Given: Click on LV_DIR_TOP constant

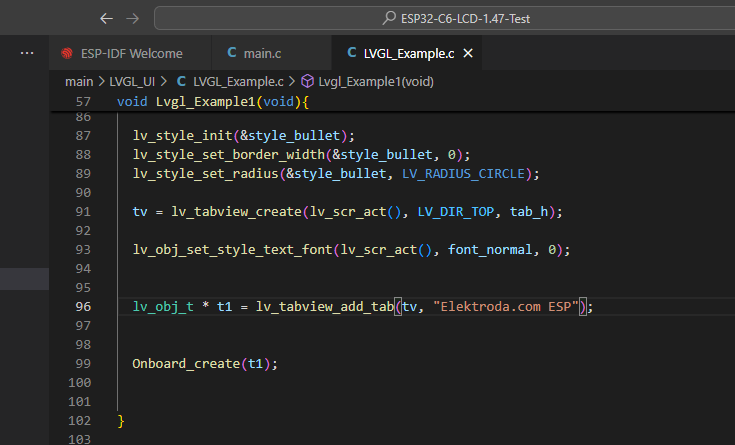Looking at the screenshot, I should 456,211.
